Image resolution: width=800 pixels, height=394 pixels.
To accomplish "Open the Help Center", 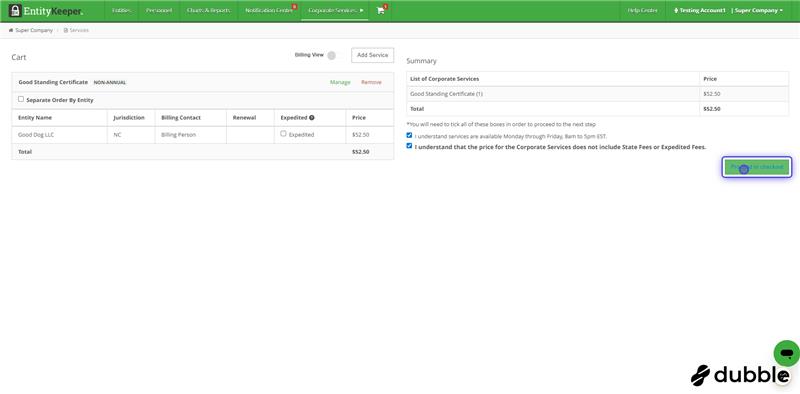I will pos(642,10).
